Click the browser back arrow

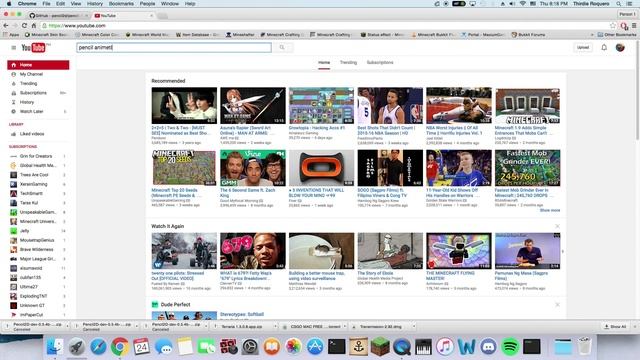coord(6,25)
